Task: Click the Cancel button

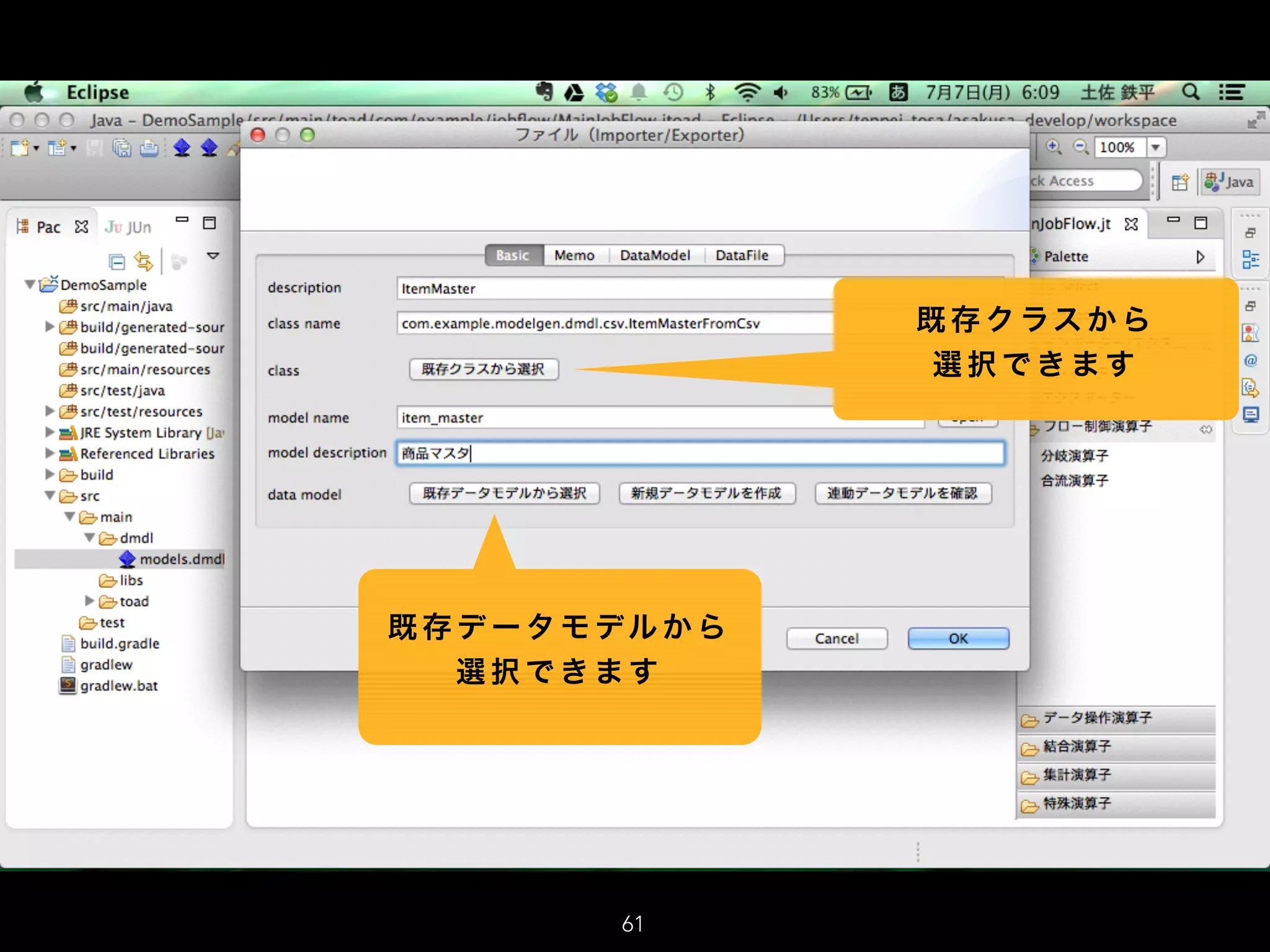Action: tap(836, 638)
